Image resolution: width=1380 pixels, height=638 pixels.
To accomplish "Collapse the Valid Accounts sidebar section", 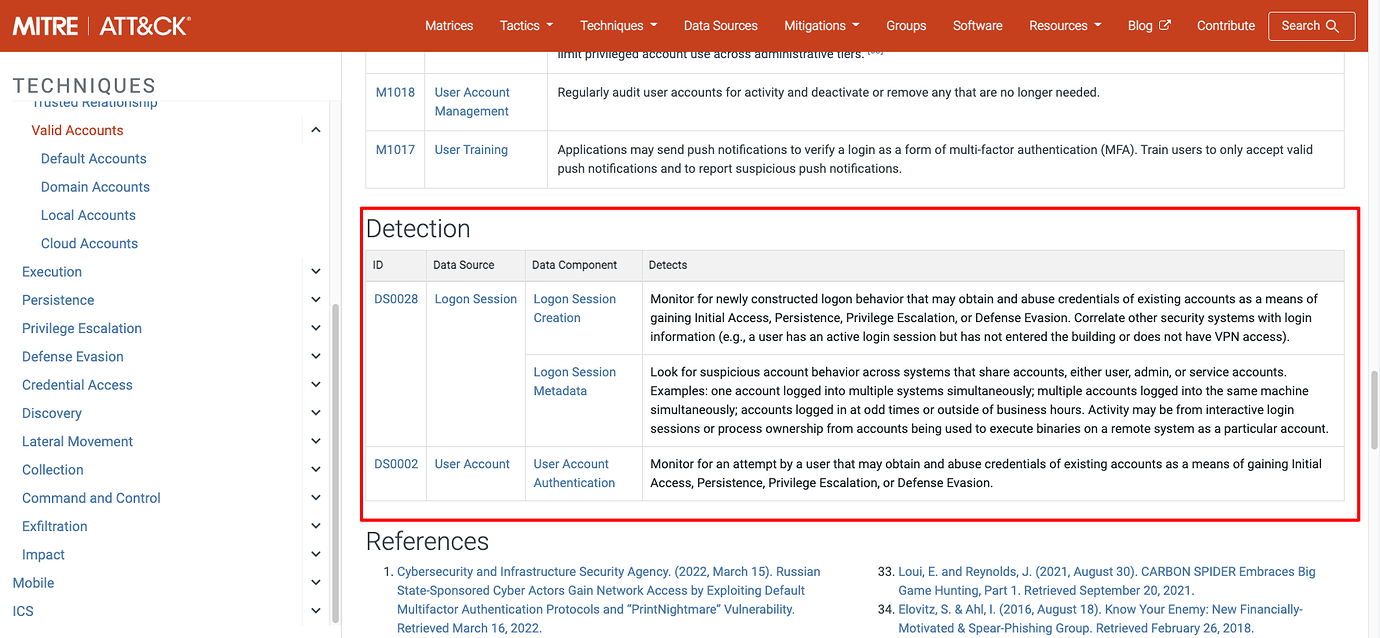I will click(315, 130).
